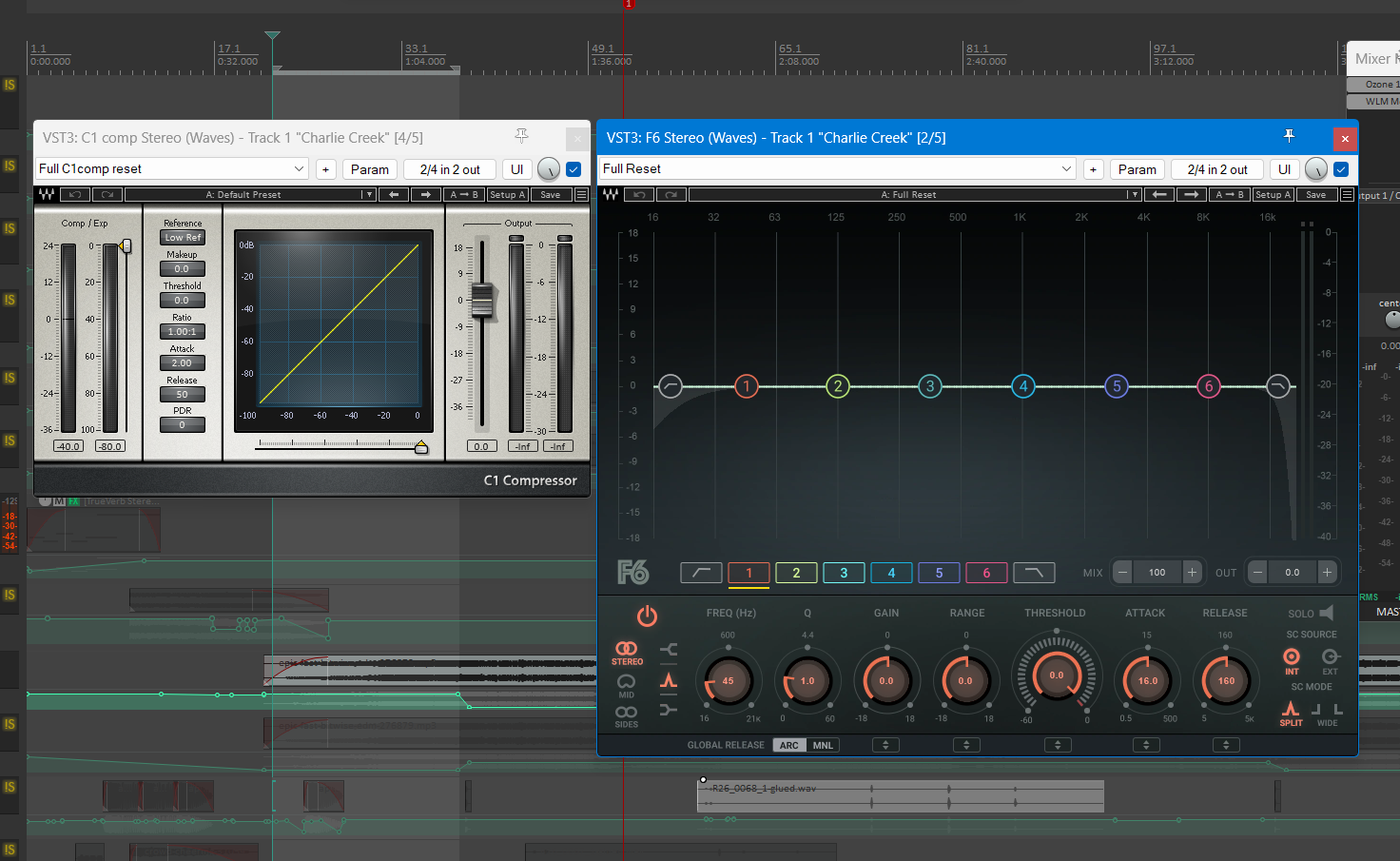Image resolution: width=1400 pixels, height=861 pixels.
Task: Select Sides processing mode in F6
Action: click(x=627, y=716)
